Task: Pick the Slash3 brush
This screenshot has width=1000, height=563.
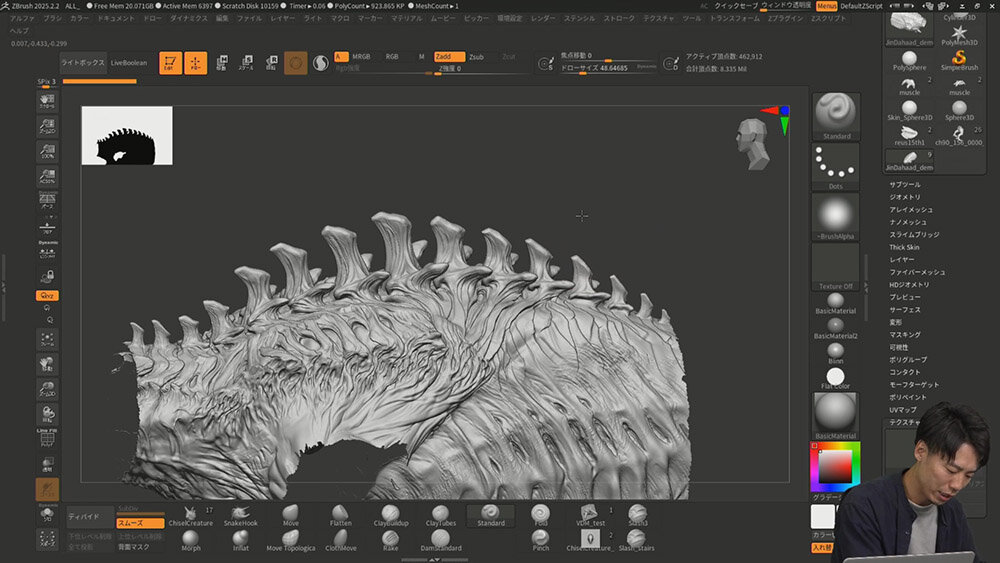Action: (637, 516)
